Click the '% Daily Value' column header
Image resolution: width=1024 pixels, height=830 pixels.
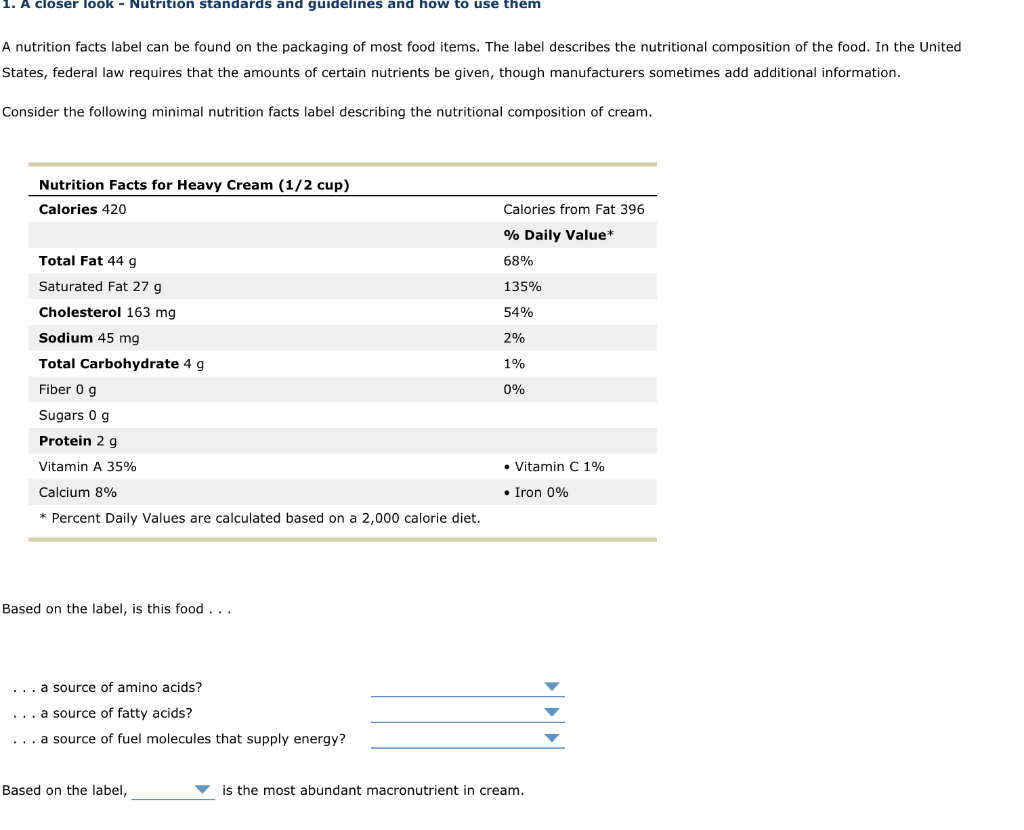[558, 235]
